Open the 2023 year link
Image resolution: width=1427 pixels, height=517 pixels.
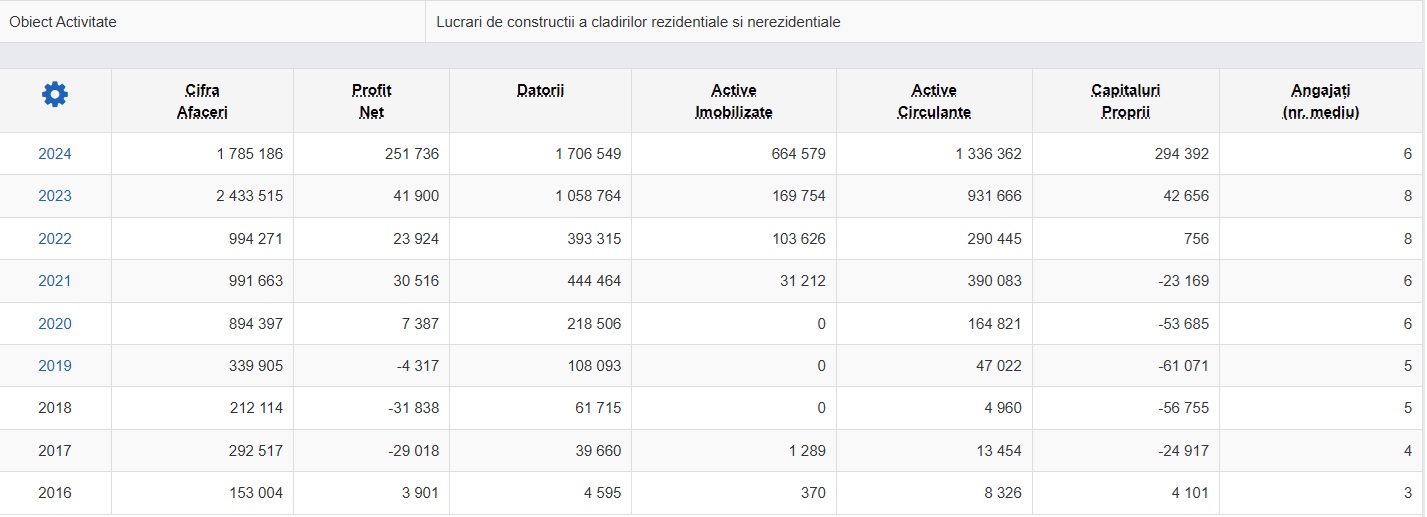point(55,196)
